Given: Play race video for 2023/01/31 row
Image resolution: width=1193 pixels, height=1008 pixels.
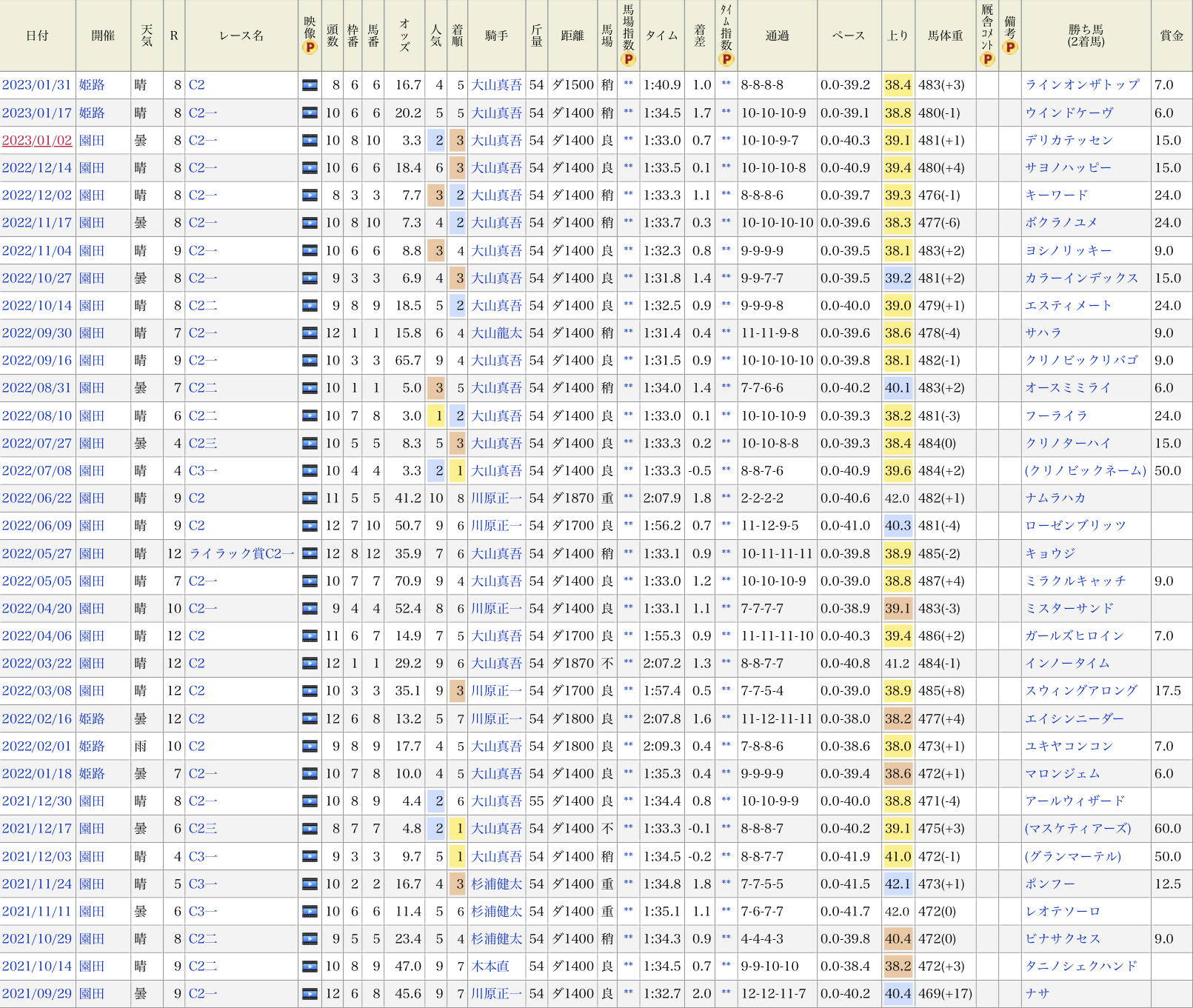Looking at the screenshot, I should click(310, 85).
